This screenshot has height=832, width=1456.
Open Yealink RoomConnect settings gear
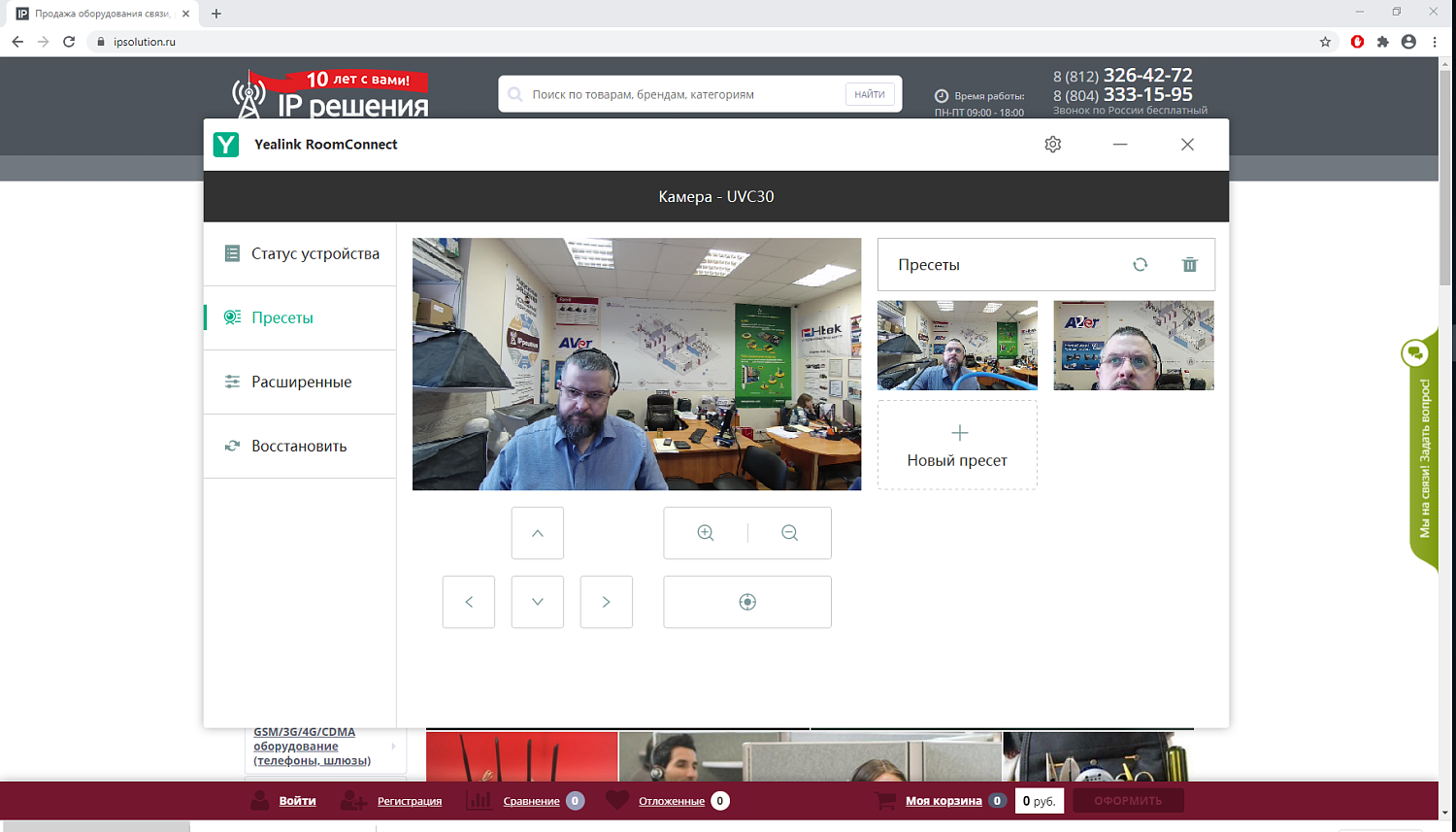(1052, 145)
